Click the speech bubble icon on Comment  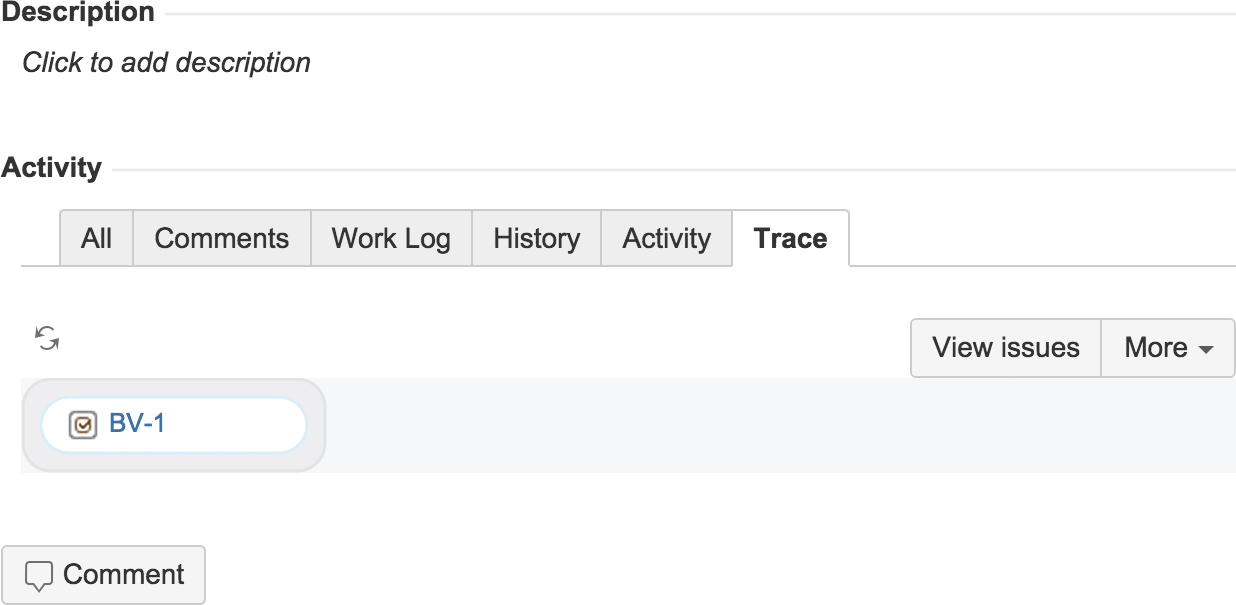click(x=38, y=576)
